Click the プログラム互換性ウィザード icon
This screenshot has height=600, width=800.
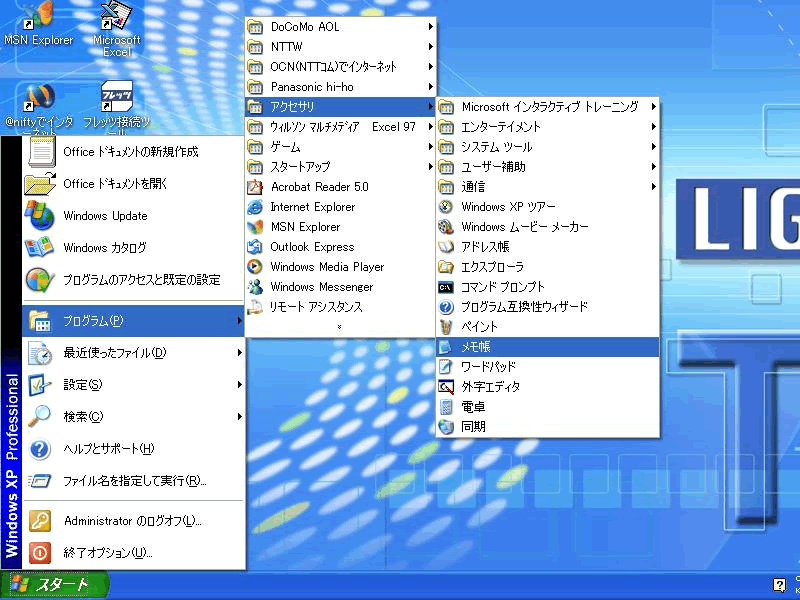pos(446,307)
